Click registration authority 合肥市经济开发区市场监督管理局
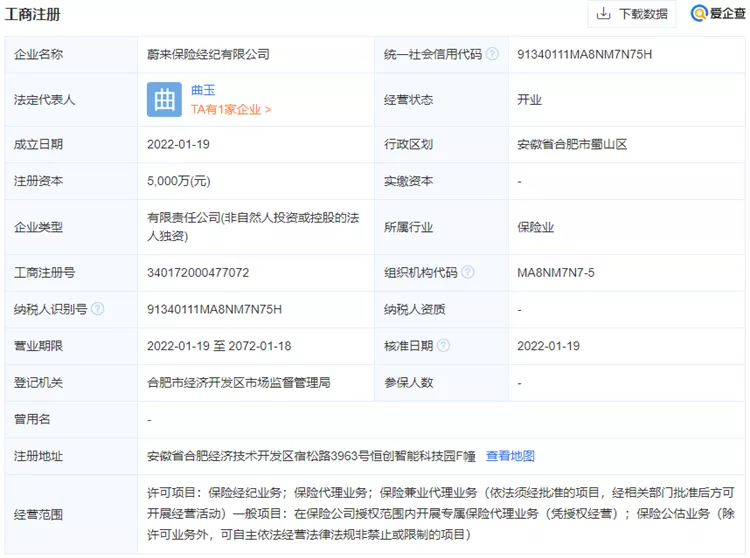This screenshot has height=558, width=750. [x=238, y=382]
